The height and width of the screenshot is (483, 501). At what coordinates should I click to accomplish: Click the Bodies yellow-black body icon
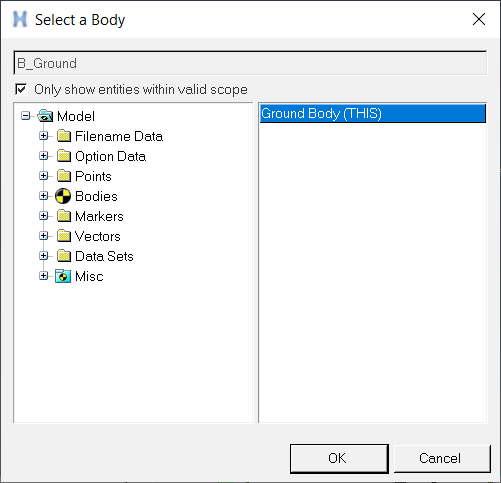[x=63, y=196]
